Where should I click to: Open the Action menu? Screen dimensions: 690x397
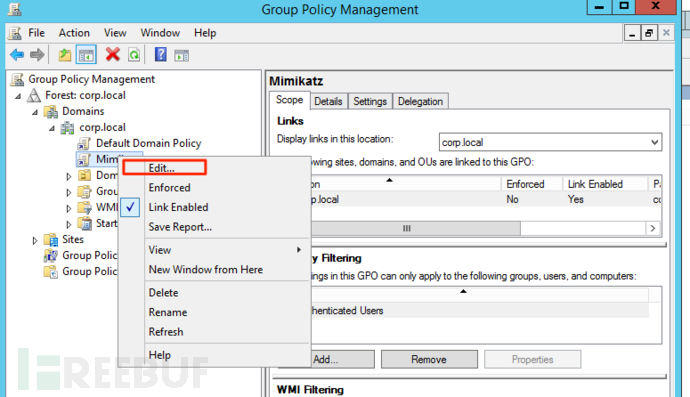tap(74, 33)
